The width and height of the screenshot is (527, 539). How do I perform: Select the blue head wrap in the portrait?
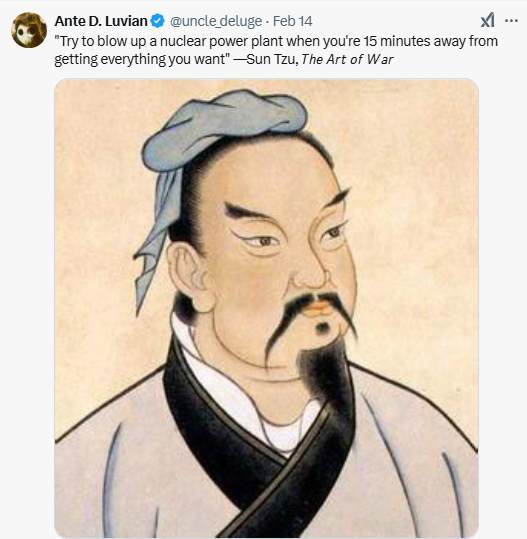pyautogui.click(x=220, y=148)
